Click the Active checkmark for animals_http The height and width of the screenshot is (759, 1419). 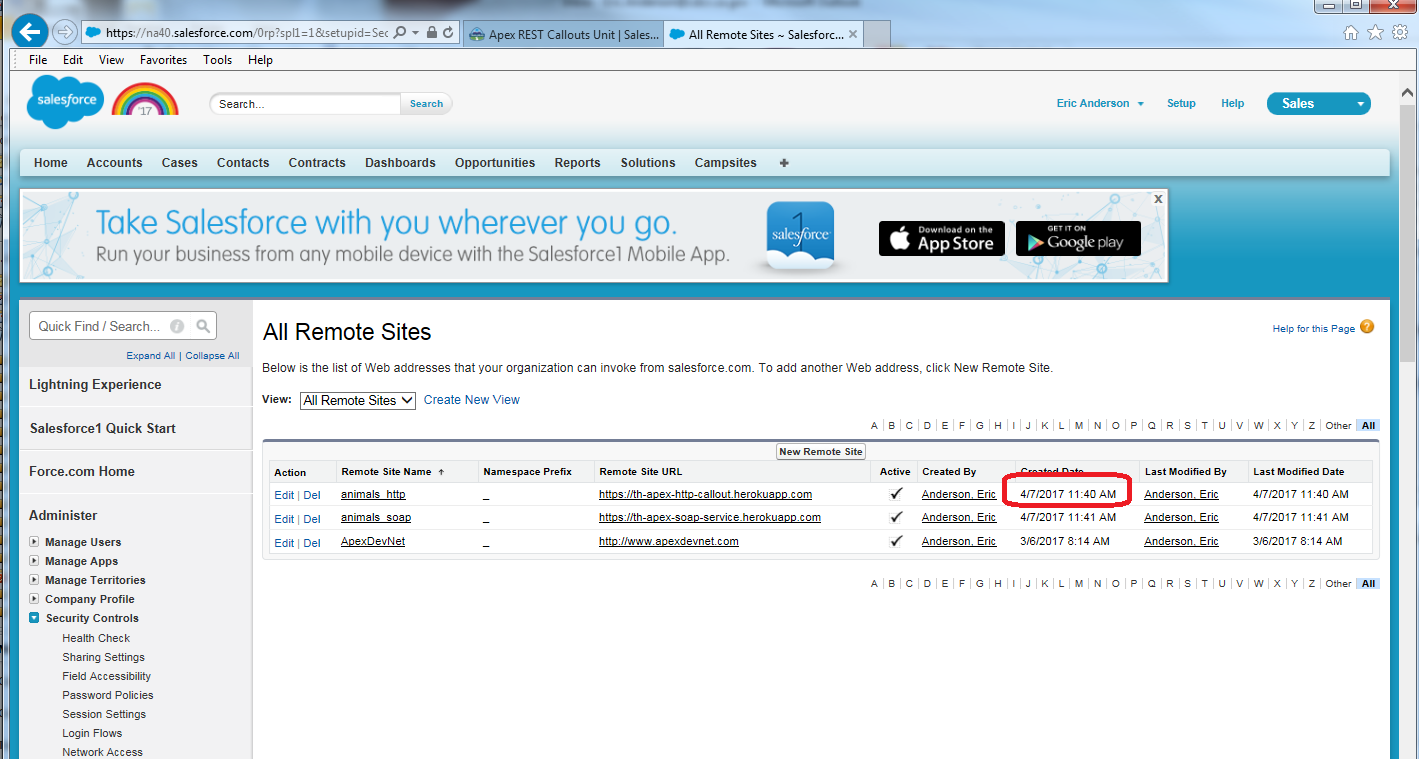point(896,494)
